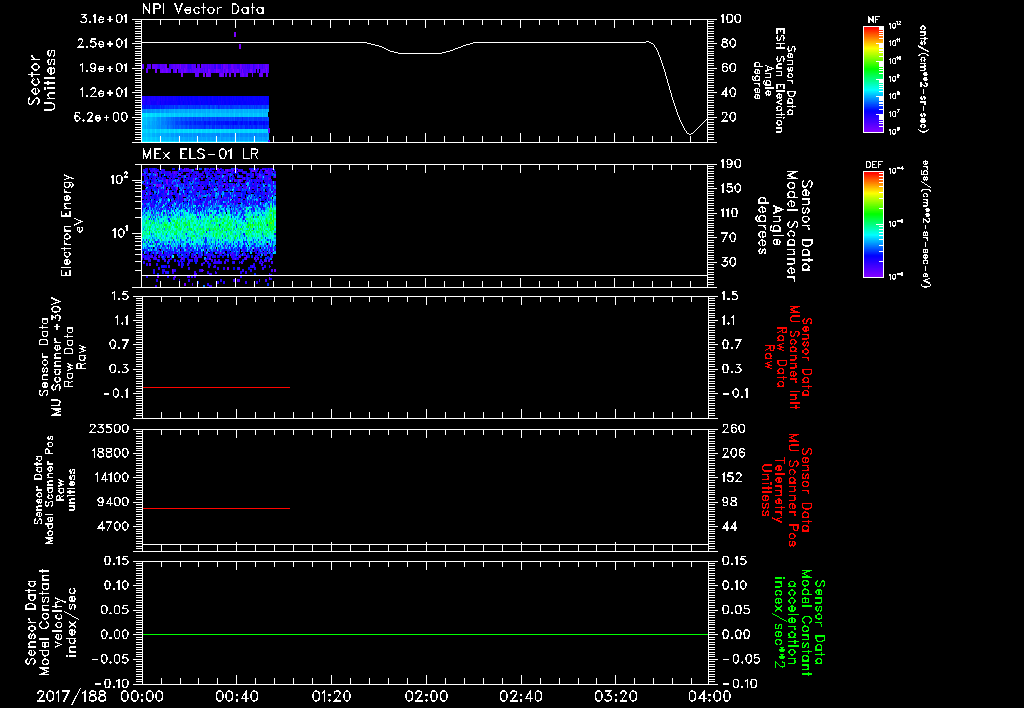Click the DEF energy flux color bar
The image size is (1024, 708).
[x=873, y=224]
